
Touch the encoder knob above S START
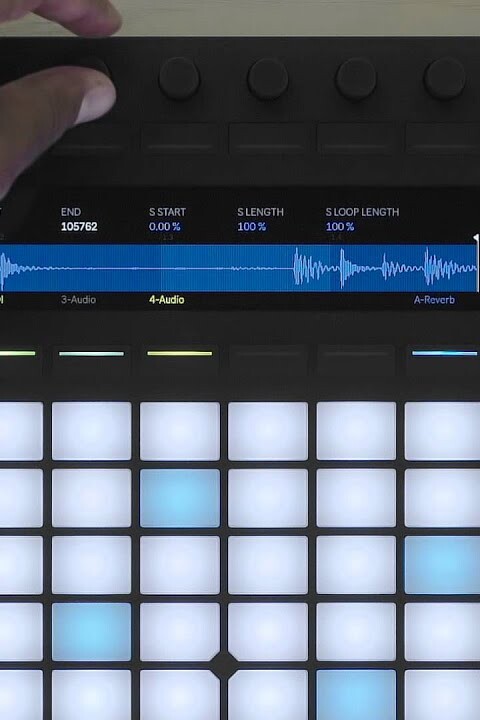(x=179, y=79)
